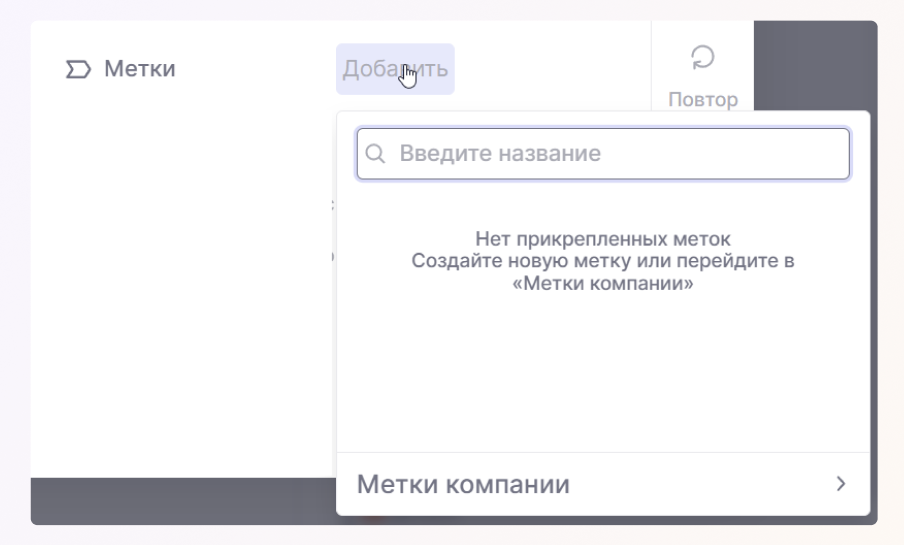Click the Нет прикрепленных меток message
Viewport: 904px width, 545px height.
pos(603,240)
